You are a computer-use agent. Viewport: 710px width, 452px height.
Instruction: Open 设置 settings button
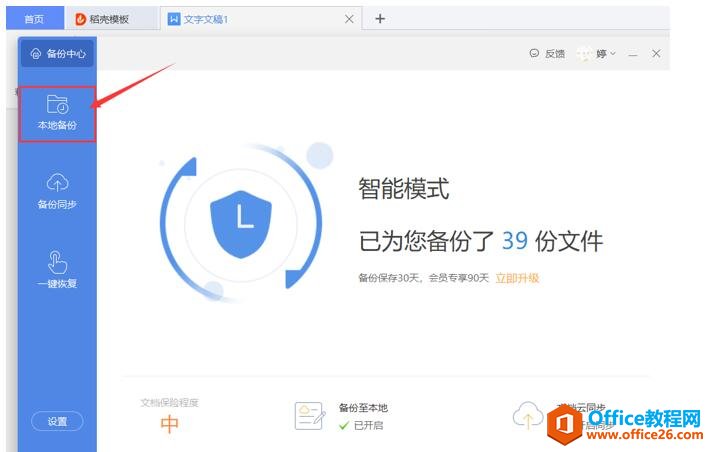pos(57,422)
